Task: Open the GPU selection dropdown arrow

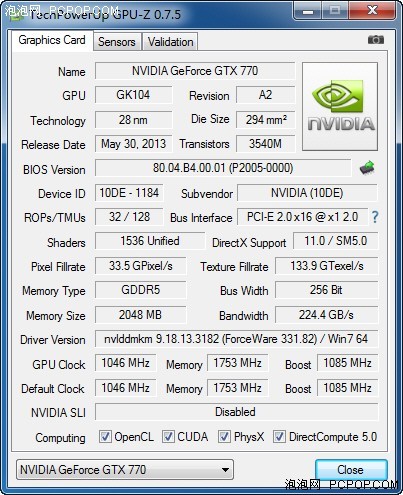Action: click(x=225, y=470)
